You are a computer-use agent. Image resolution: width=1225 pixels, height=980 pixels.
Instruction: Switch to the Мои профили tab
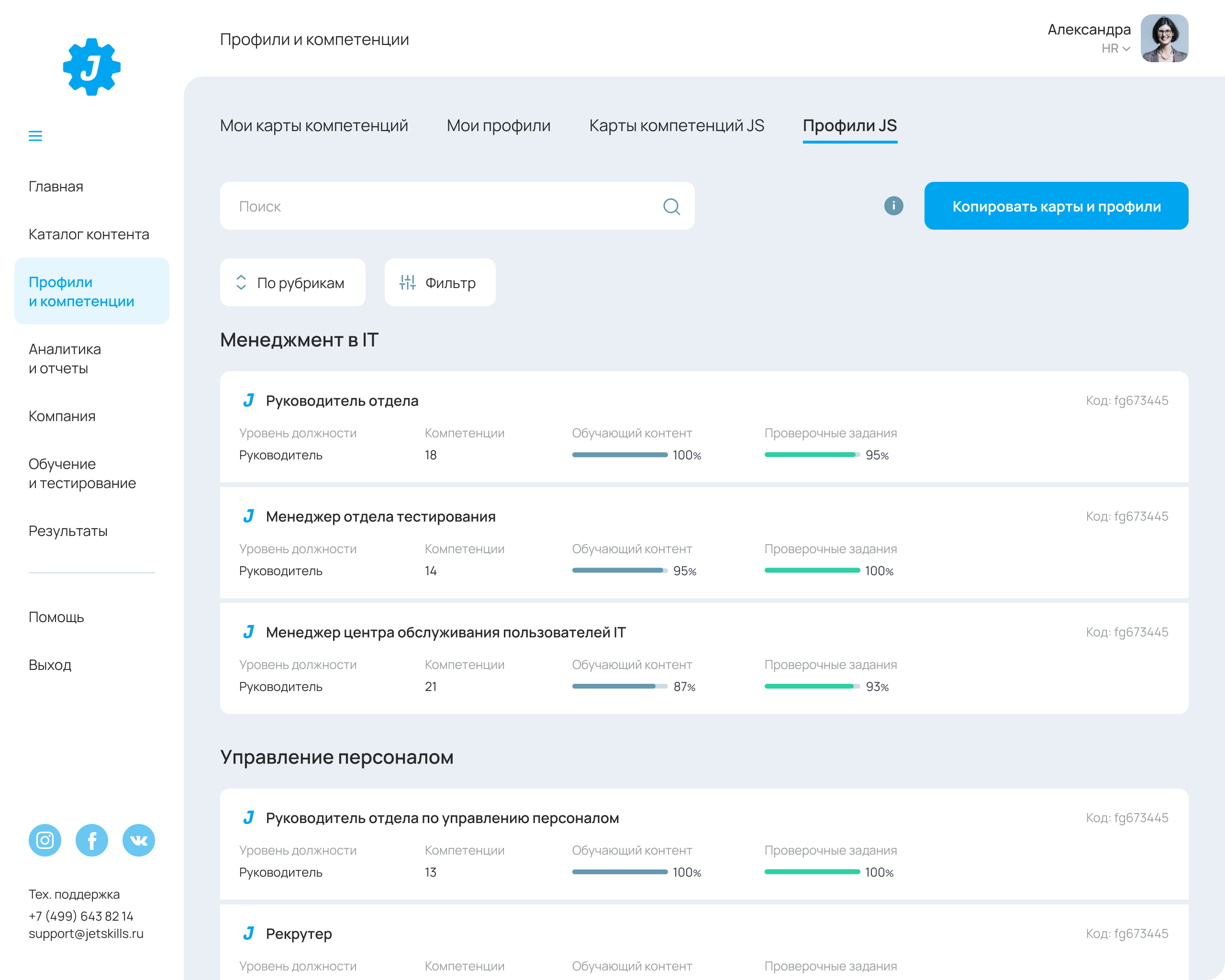(498, 125)
